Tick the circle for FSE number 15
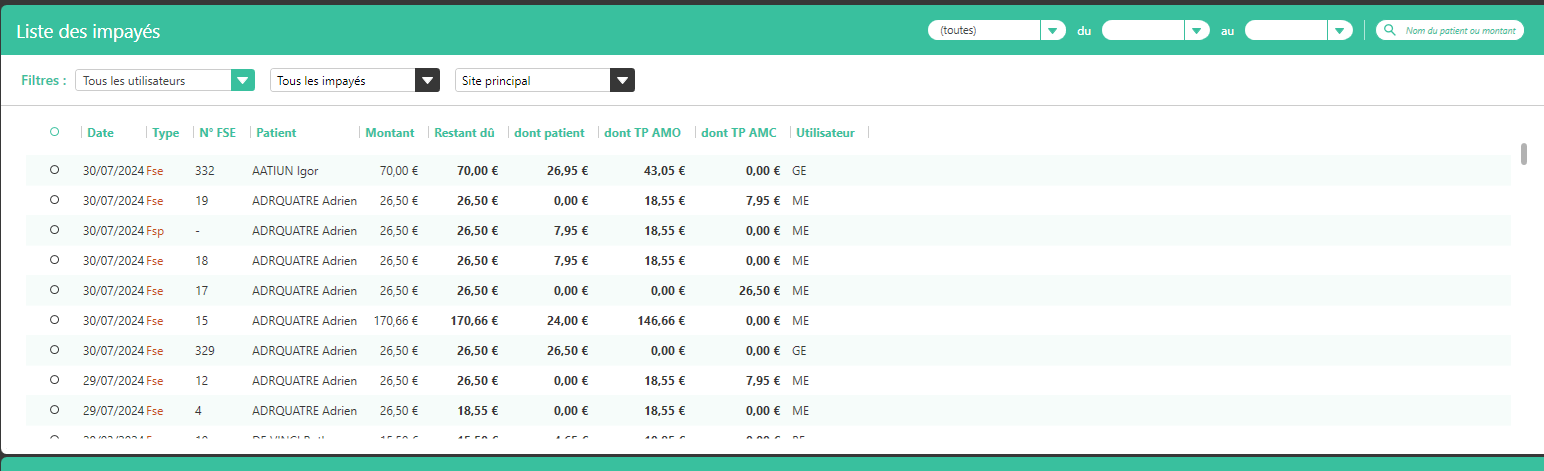 tap(54, 320)
